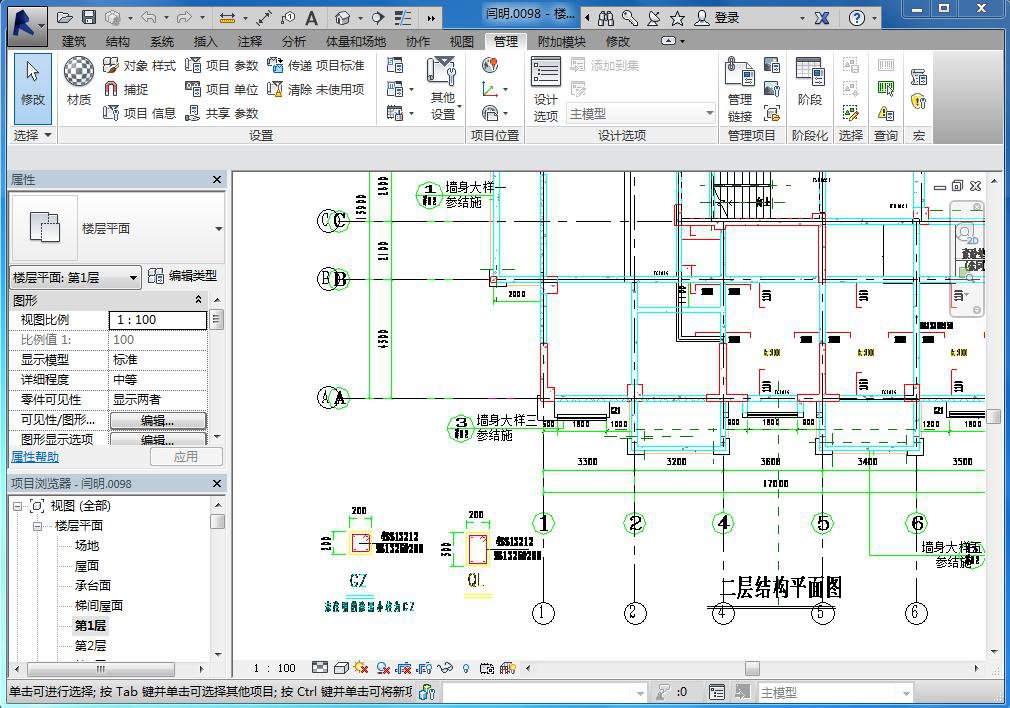Open the Macro Manager icon

tap(919, 77)
